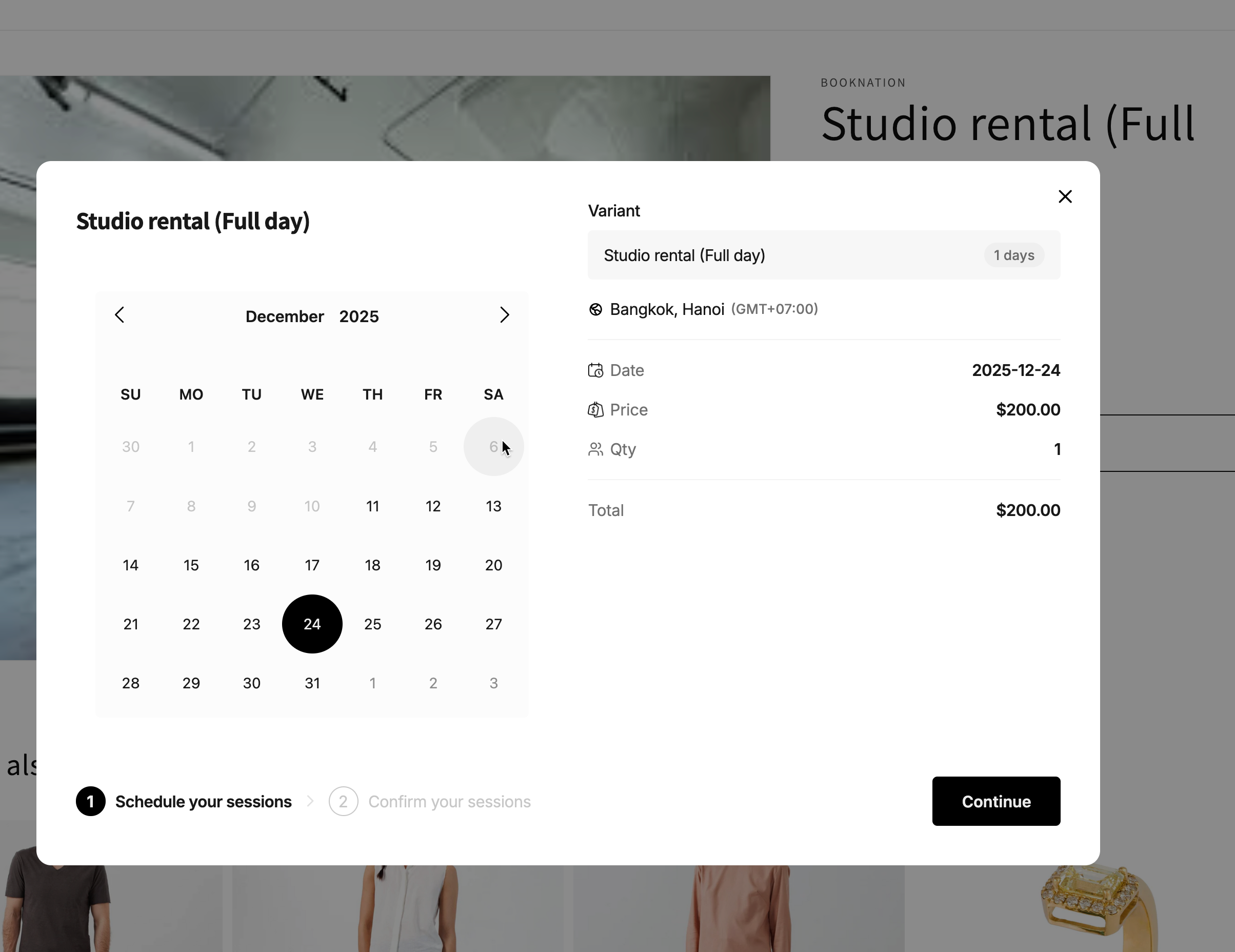Screen dimensions: 1235x952
Task: Select December 25 on calendar
Action: [x=373, y=624]
